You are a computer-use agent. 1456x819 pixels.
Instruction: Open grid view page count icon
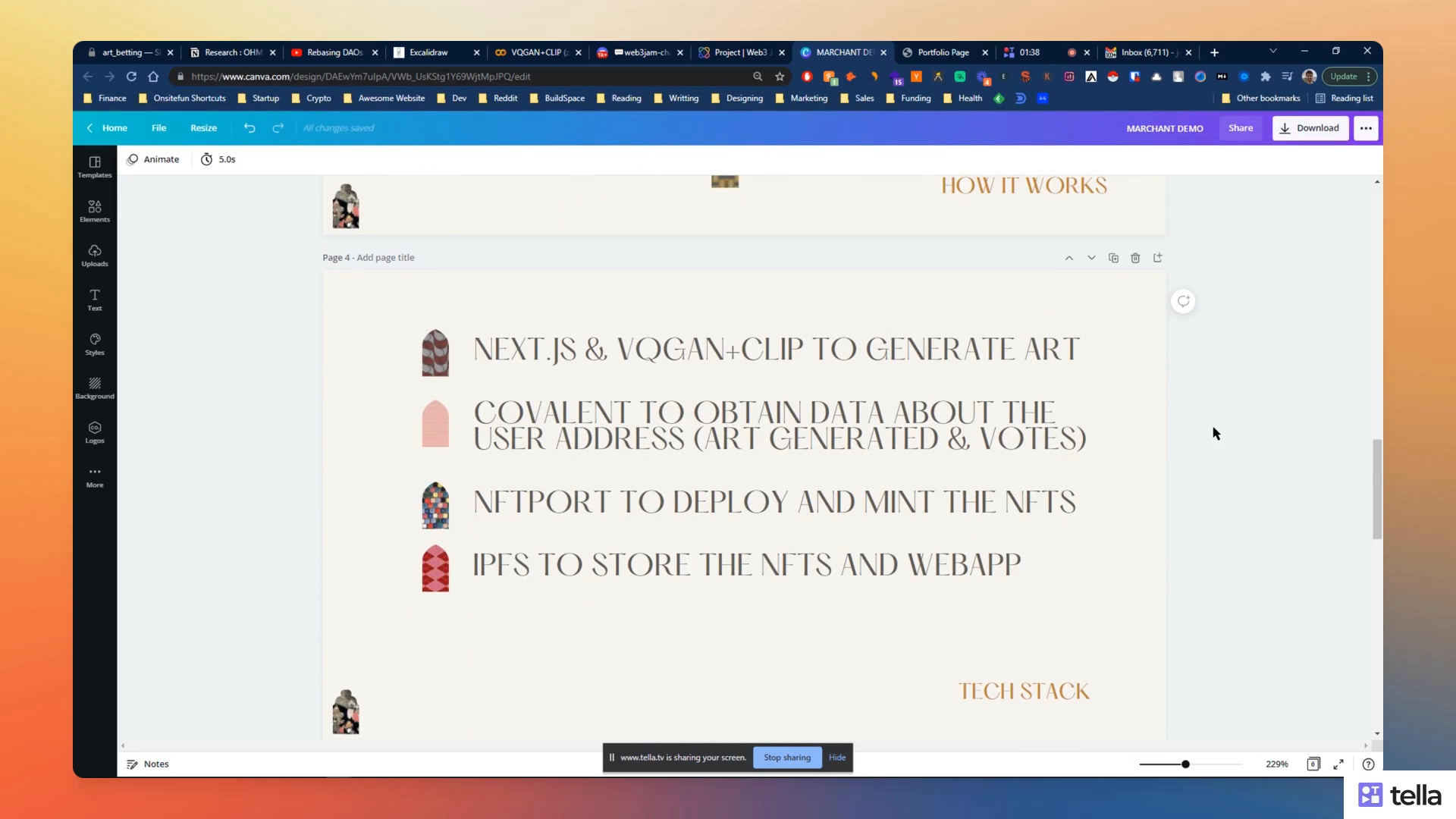coord(1313,764)
